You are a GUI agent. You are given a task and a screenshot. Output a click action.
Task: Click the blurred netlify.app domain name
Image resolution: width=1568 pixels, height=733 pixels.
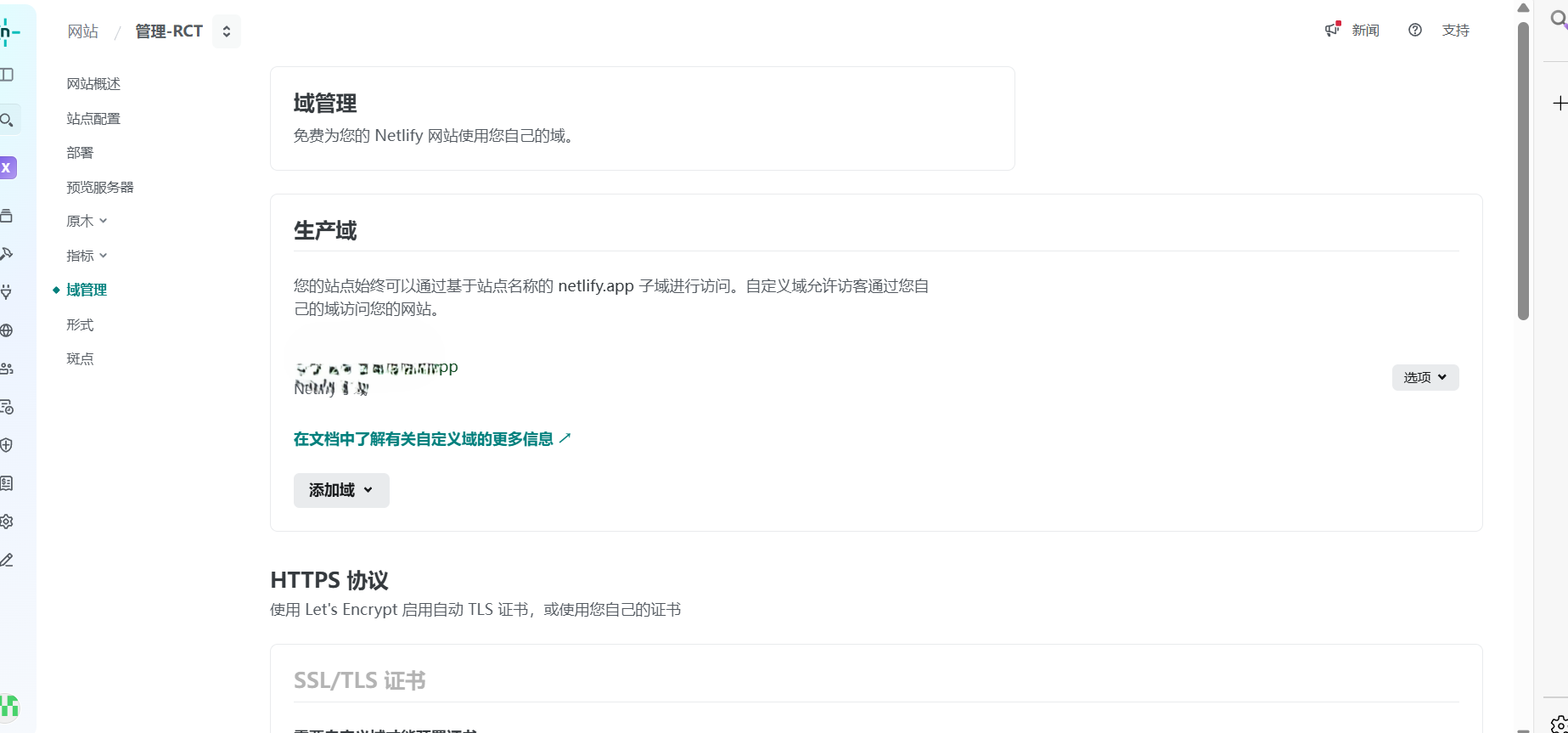click(x=376, y=368)
